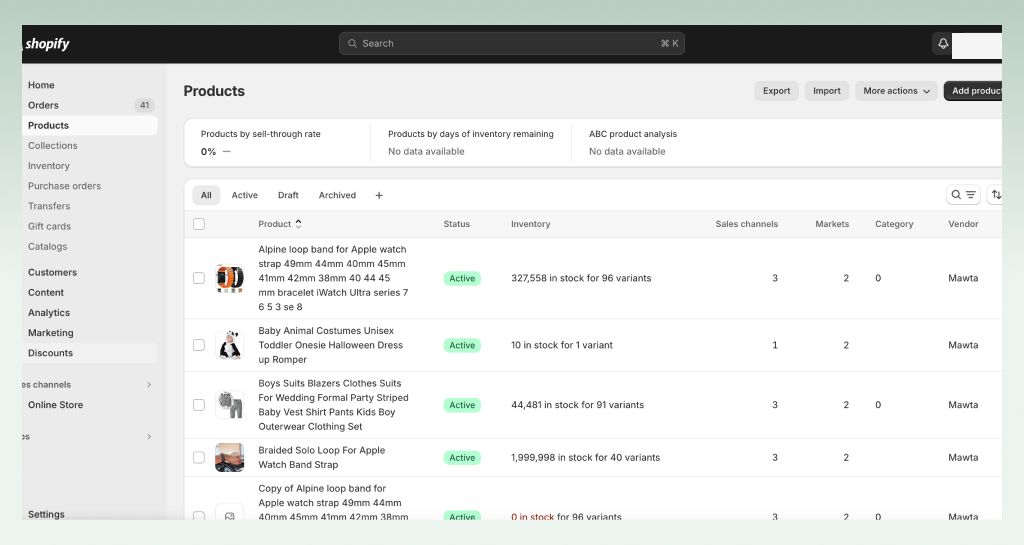Screen dimensions: 1024x545
Task: Focus the top Search field
Action: click(x=511, y=43)
